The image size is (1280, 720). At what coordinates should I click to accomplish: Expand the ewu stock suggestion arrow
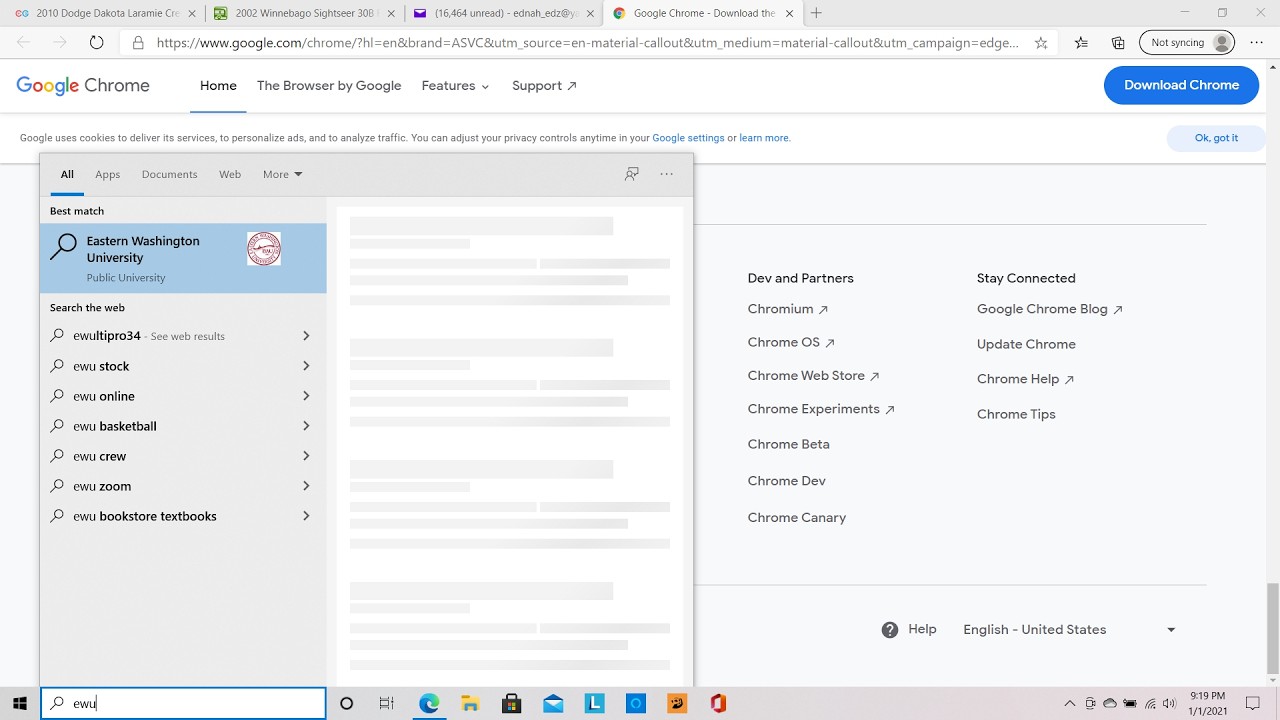(x=306, y=366)
